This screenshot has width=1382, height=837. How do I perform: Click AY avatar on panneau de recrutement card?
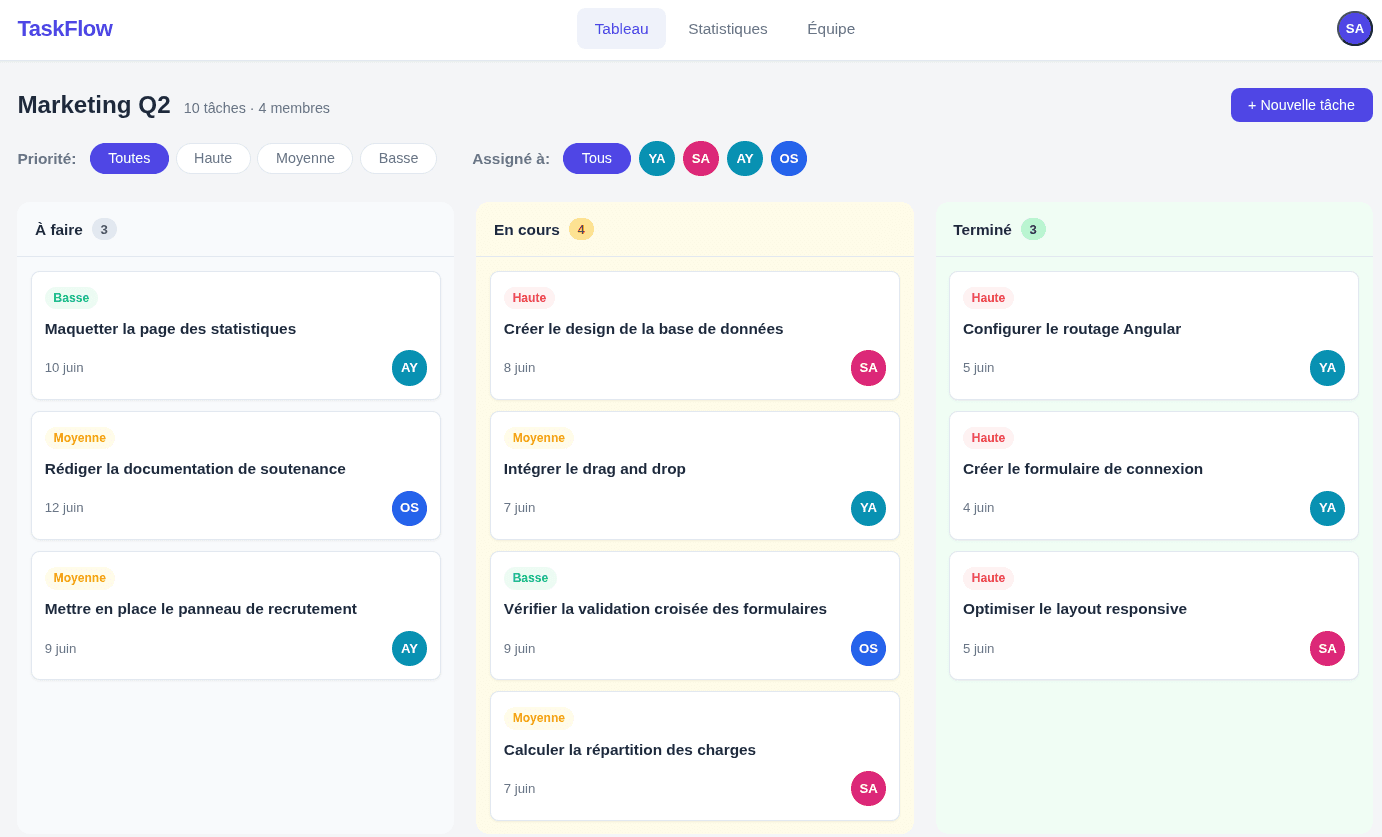coord(409,648)
